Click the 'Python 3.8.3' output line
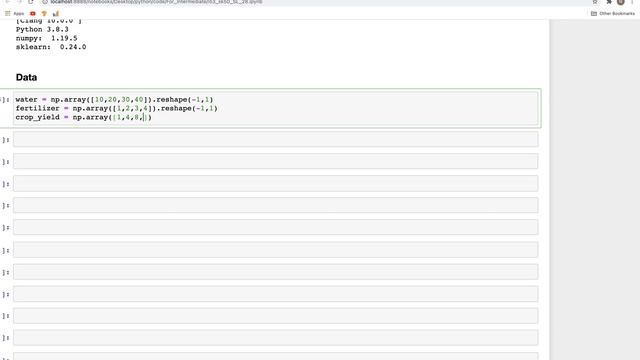This screenshot has width=640, height=360. click(42, 29)
